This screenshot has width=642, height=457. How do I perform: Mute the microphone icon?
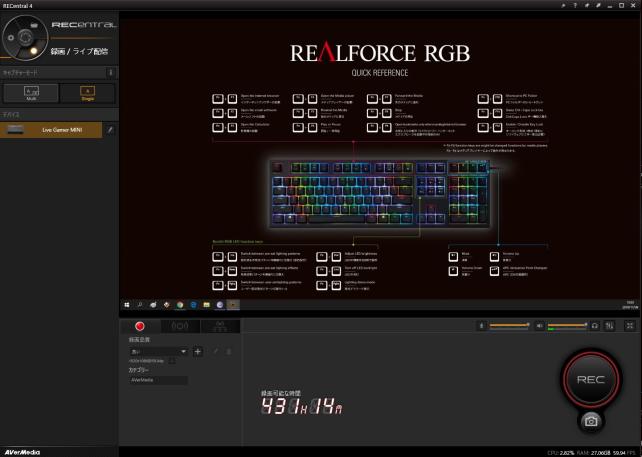(482, 326)
